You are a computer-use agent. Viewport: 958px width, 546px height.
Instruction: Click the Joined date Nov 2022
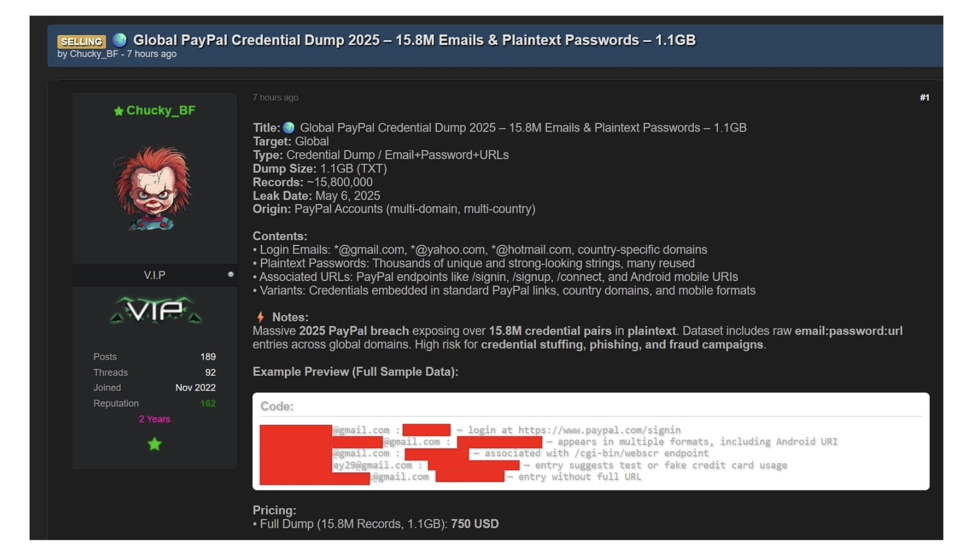pos(195,388)
